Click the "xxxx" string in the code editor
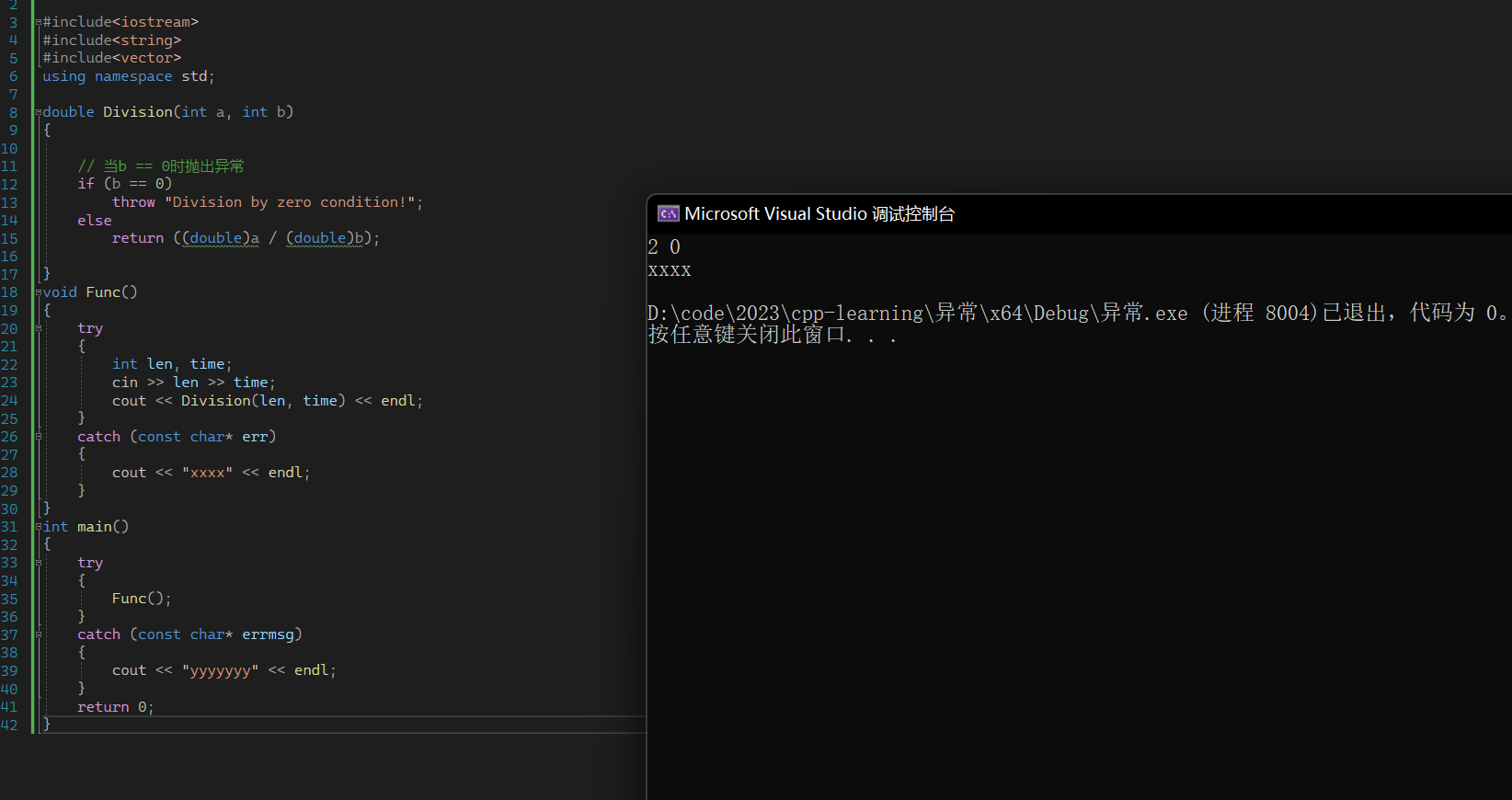 [207, 472]
